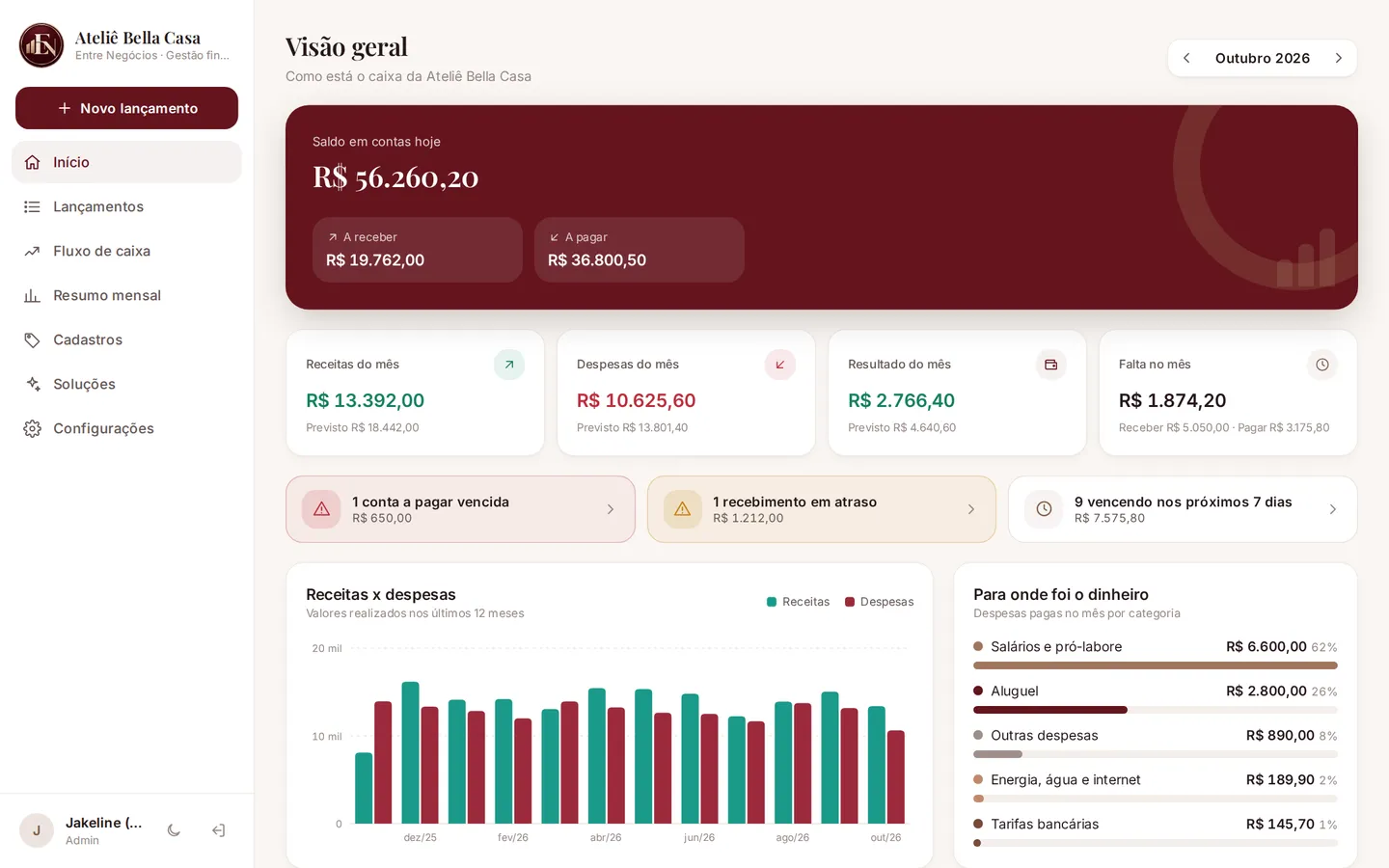Click the Lançamentos list icon
The image size is (1389, 868).
click(x=33, y=206)
